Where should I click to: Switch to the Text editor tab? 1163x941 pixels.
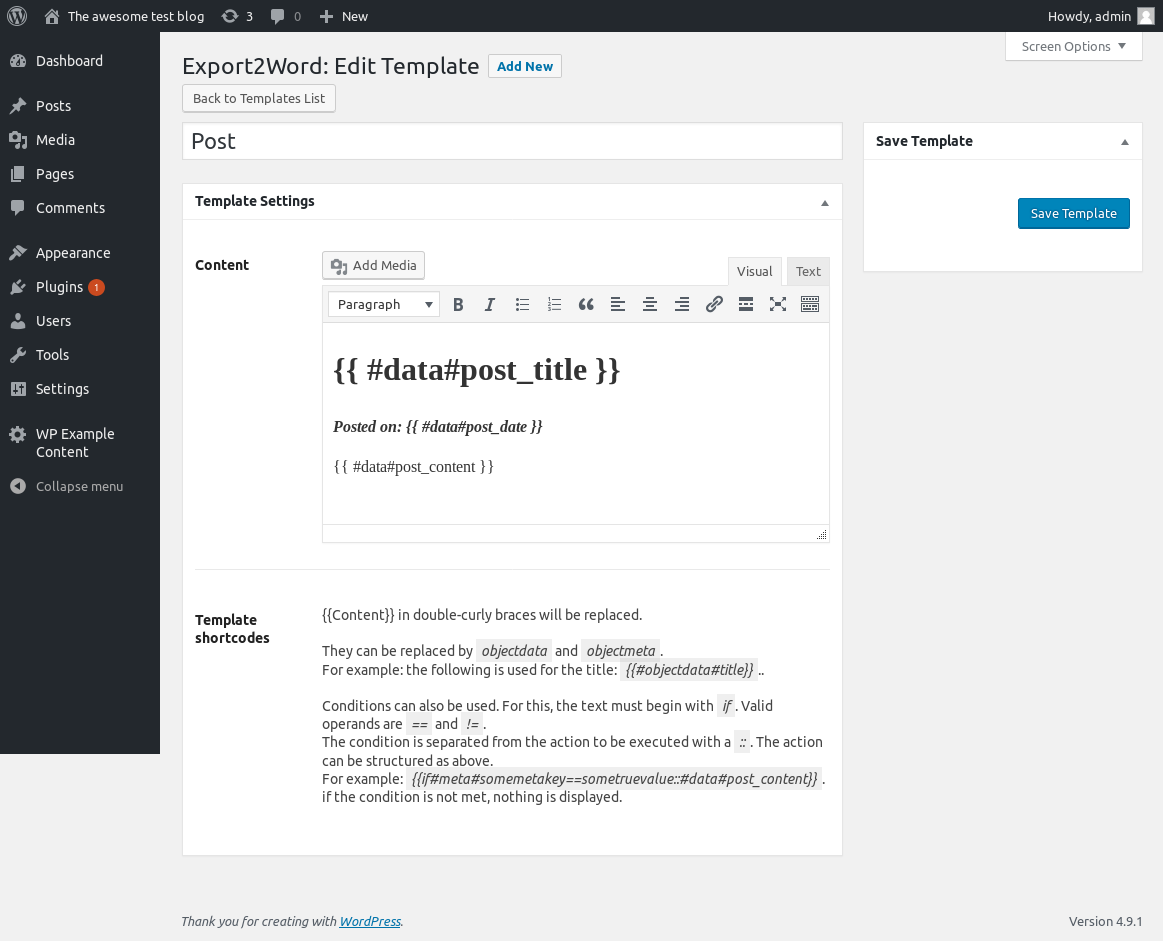pyautogui.click(x=808, y=271)
